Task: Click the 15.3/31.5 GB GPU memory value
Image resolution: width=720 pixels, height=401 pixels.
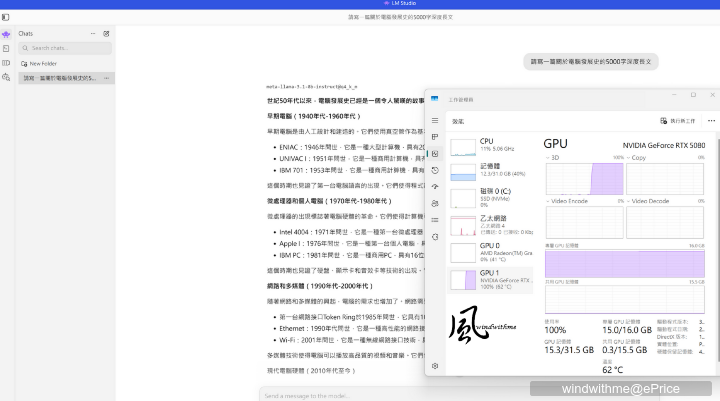Action: point(569,350)
